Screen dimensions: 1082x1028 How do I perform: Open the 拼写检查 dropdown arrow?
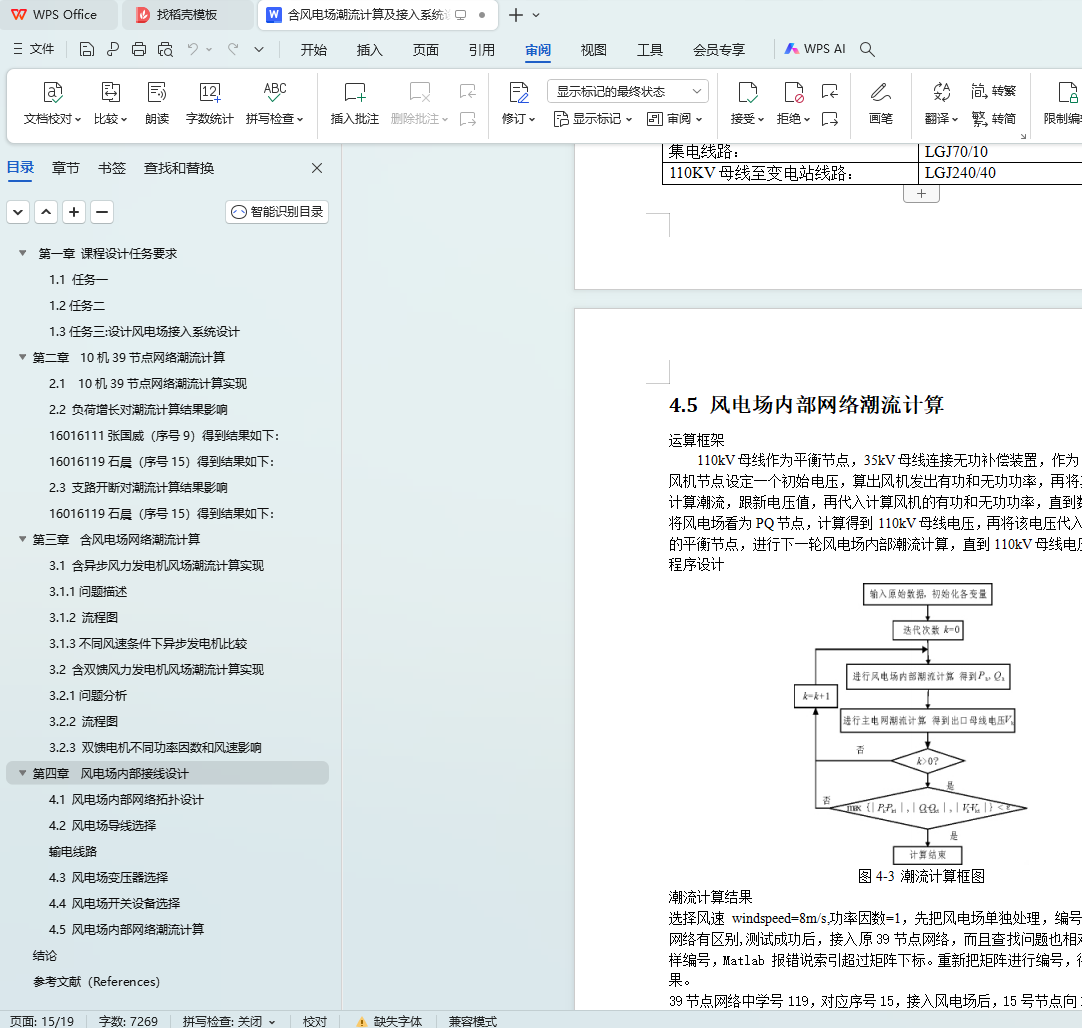(x=300, y=119)
